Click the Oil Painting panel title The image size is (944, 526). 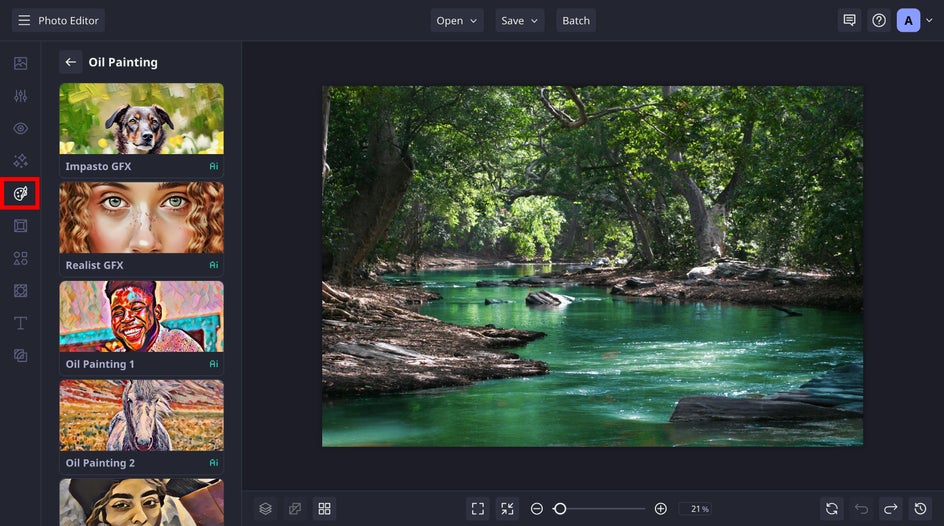pos(123,62)
